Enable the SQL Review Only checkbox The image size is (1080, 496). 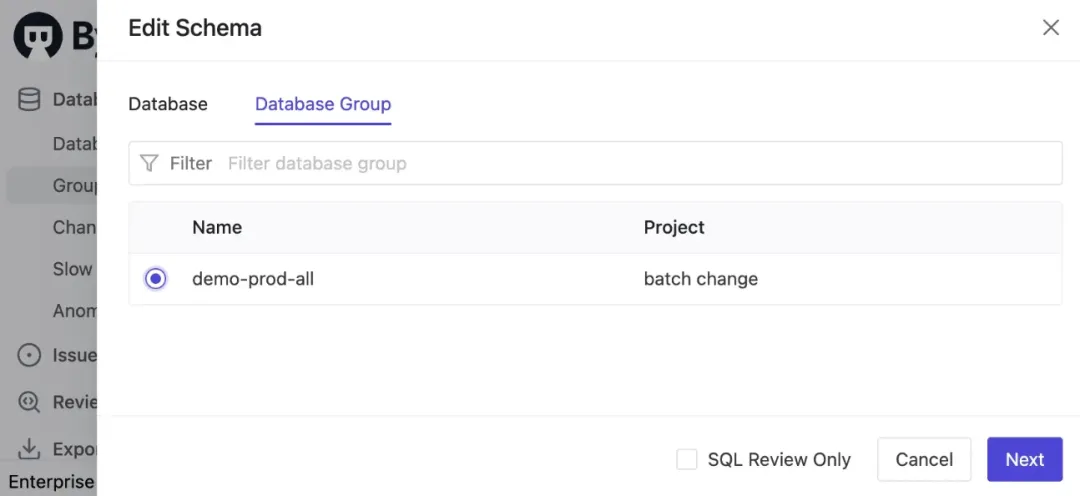[x=687, y=459]
